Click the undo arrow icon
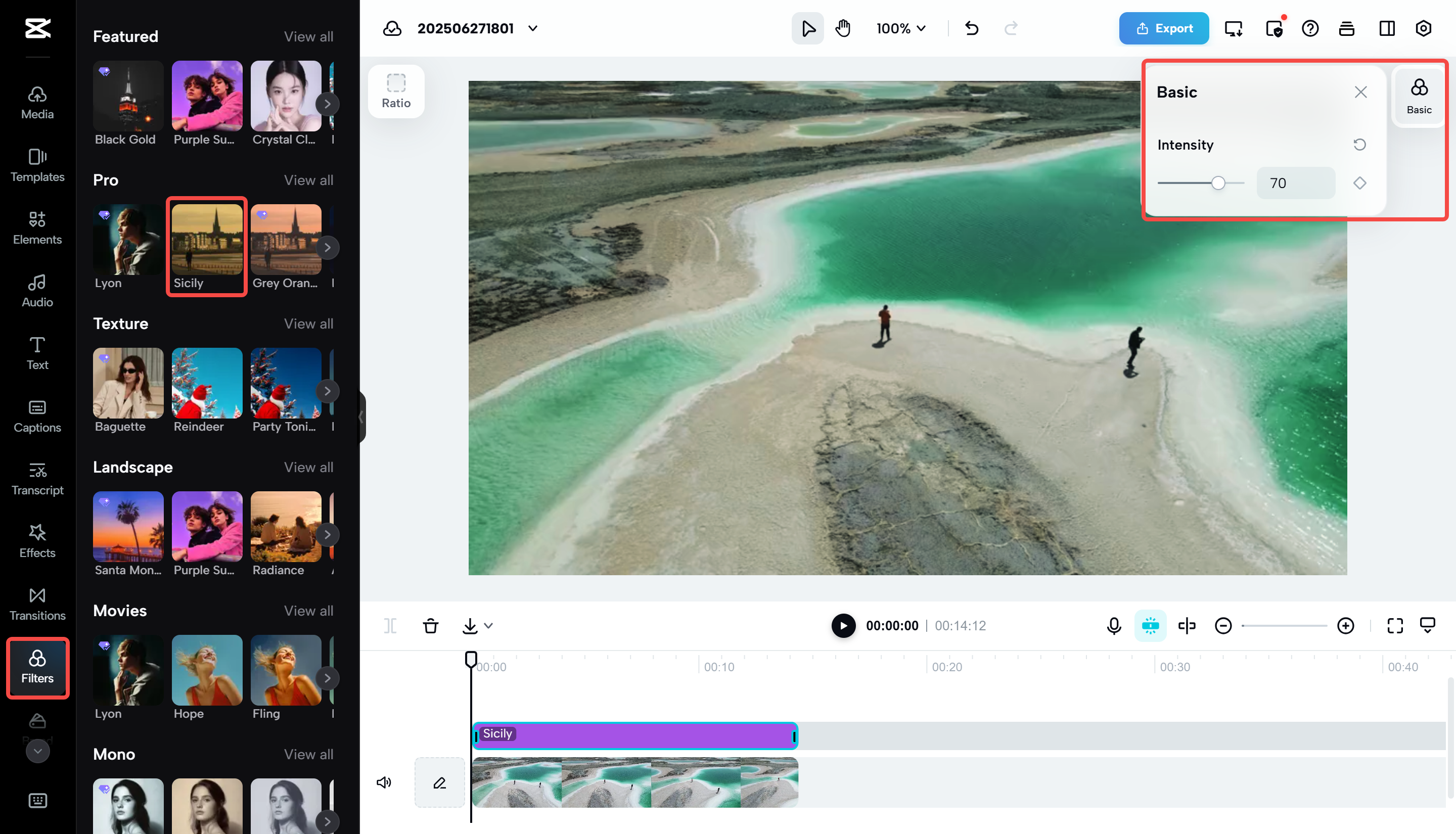1456x834 pixels. (x=972, y=28)
